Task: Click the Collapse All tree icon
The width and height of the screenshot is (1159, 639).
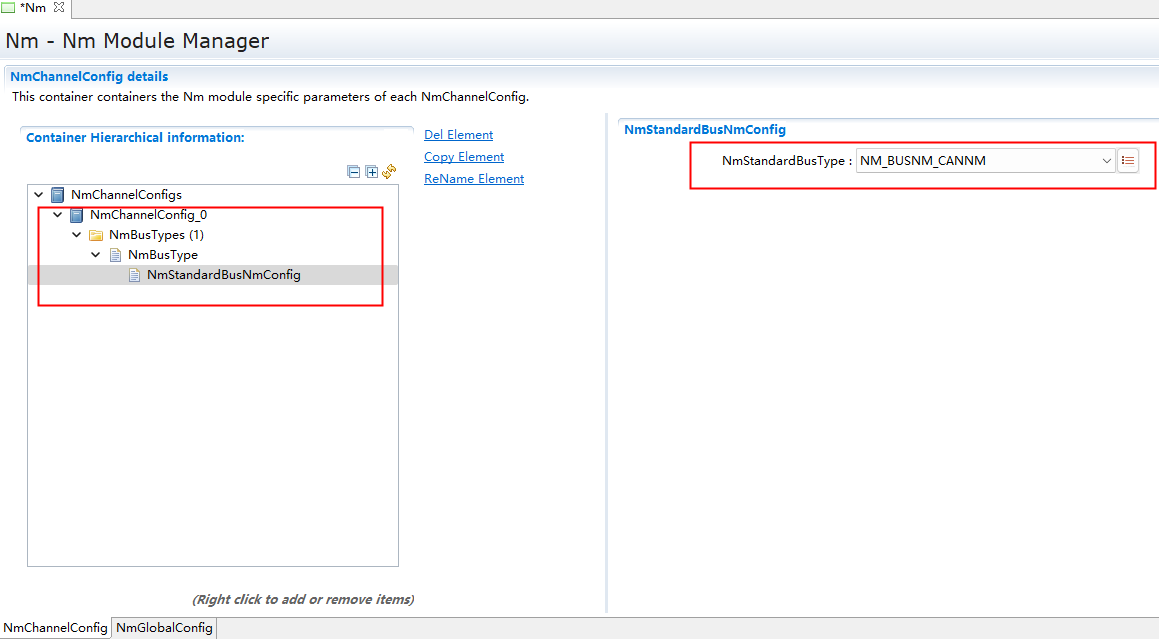Action: coord(353,172)
